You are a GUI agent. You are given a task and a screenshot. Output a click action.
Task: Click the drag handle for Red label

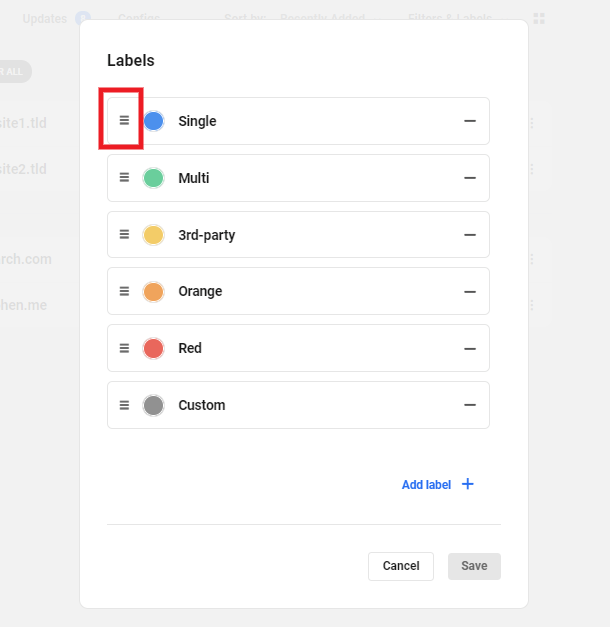pos(124,348)
